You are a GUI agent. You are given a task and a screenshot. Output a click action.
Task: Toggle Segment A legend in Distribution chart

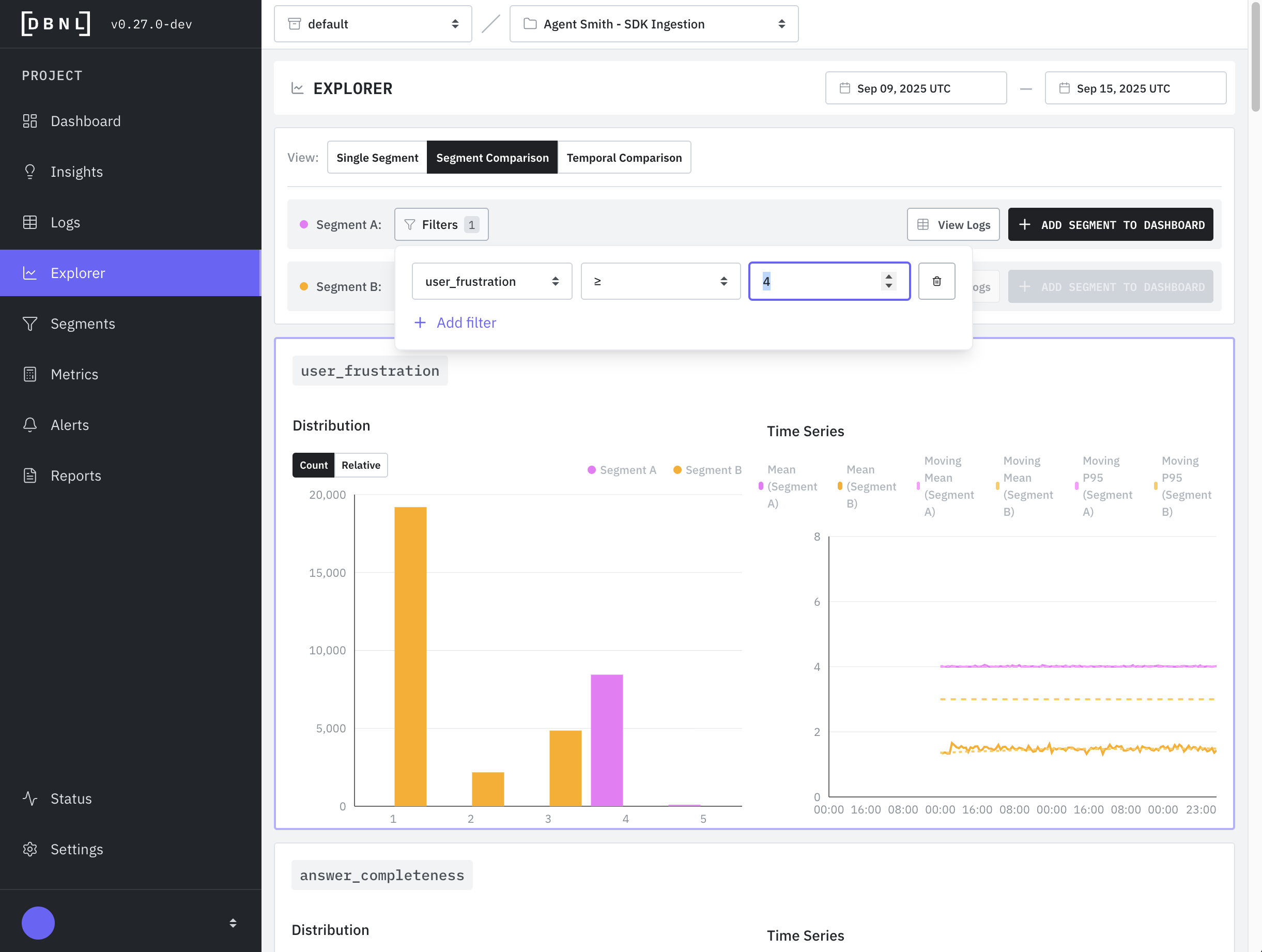[622, 470]
